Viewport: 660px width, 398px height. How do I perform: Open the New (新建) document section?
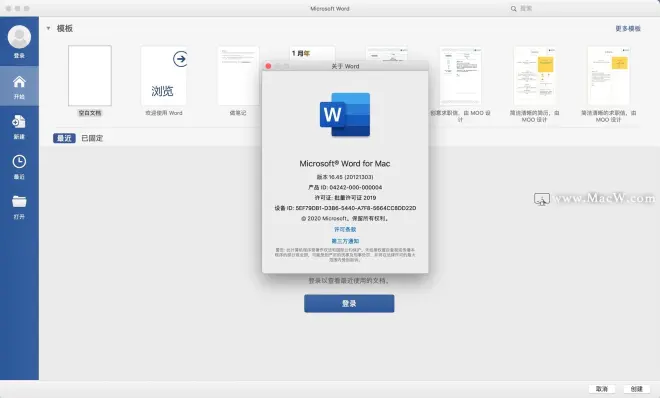[x=19, y=127]
